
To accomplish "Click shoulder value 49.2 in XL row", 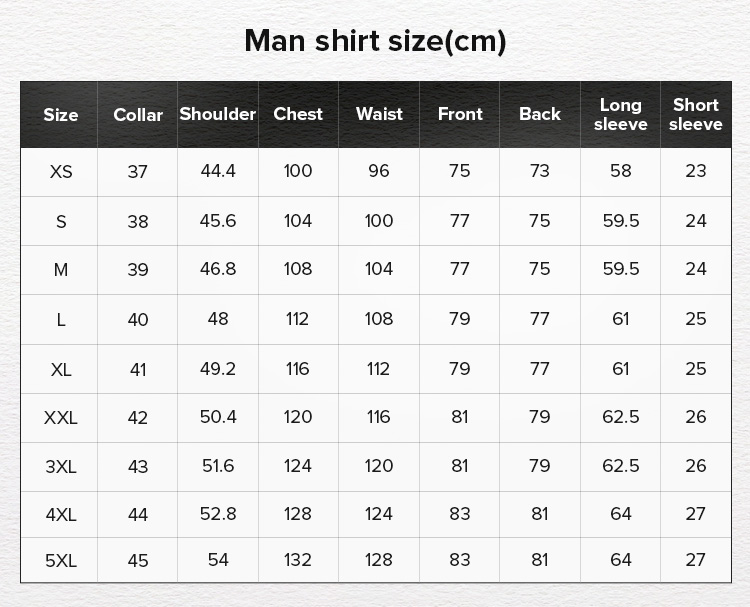I will 218,369.
